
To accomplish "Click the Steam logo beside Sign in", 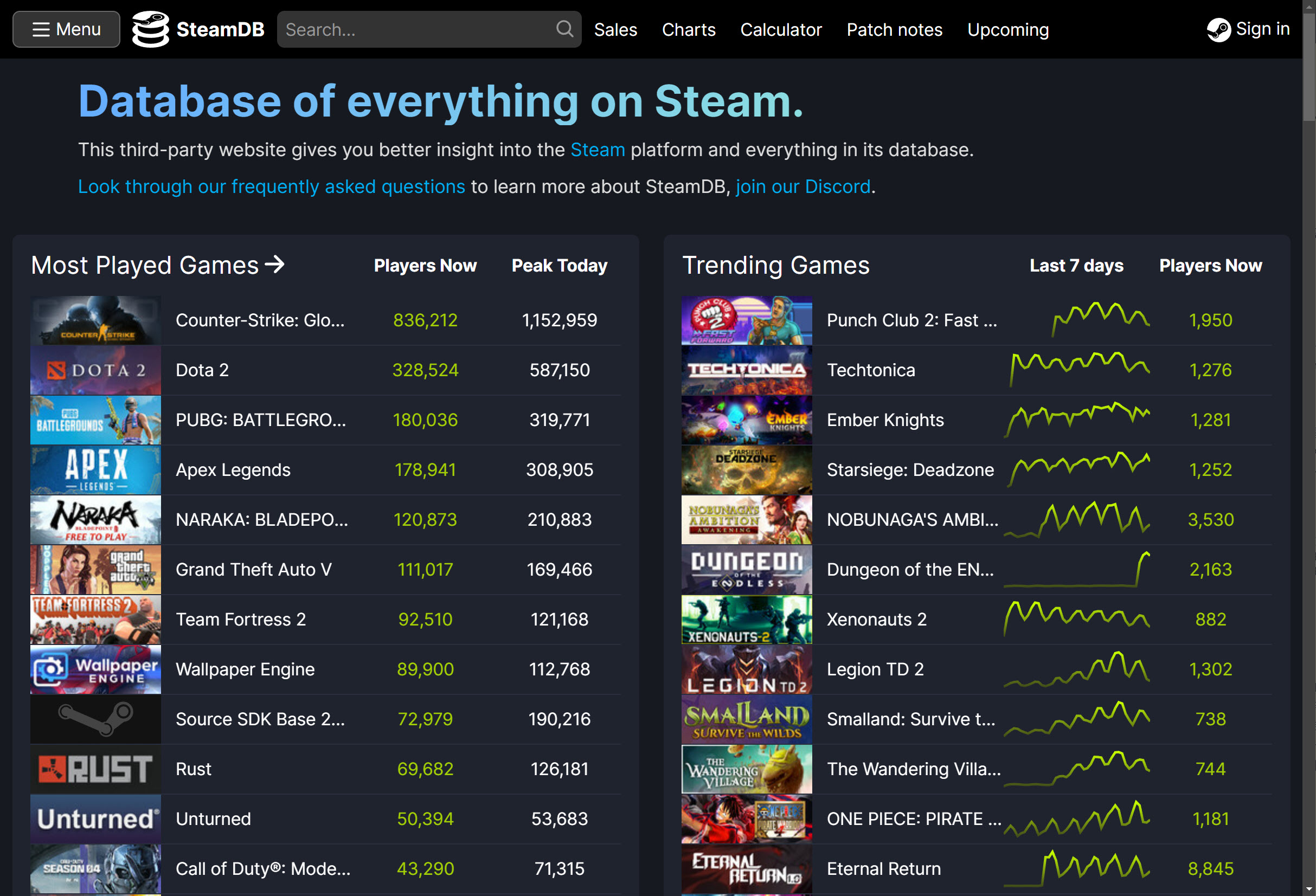I will click(x=1218, y=29).
